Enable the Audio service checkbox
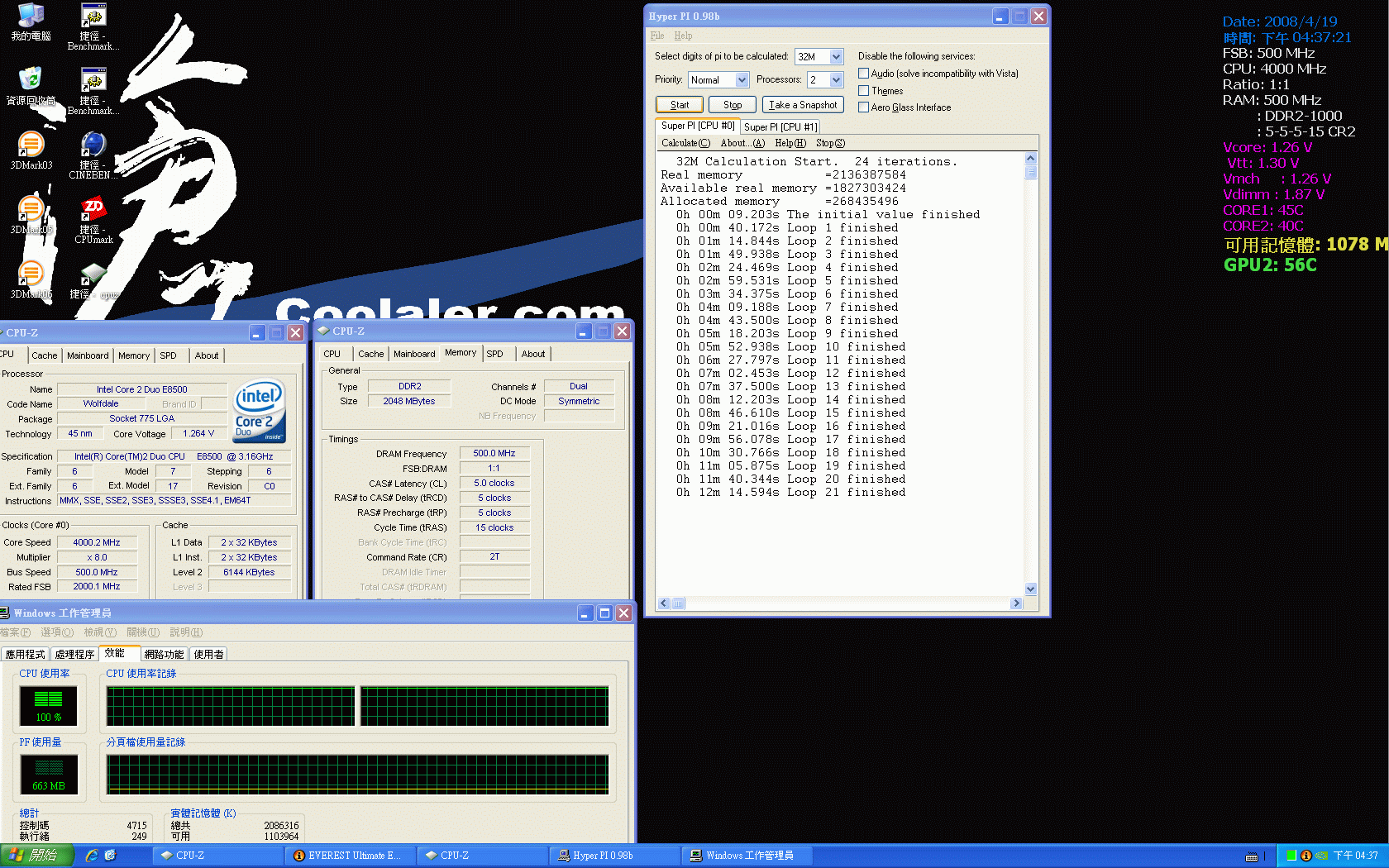Image resolution: width=1389 pixels, height=868 pixels. (863, 74)
